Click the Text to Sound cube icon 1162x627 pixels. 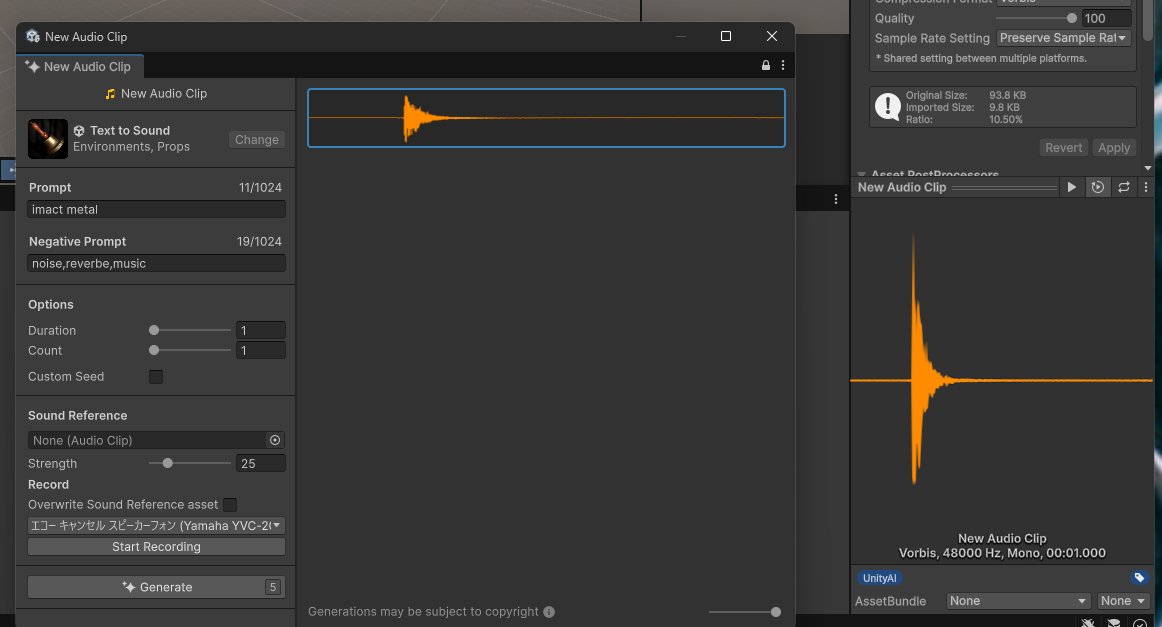[79, 130]
